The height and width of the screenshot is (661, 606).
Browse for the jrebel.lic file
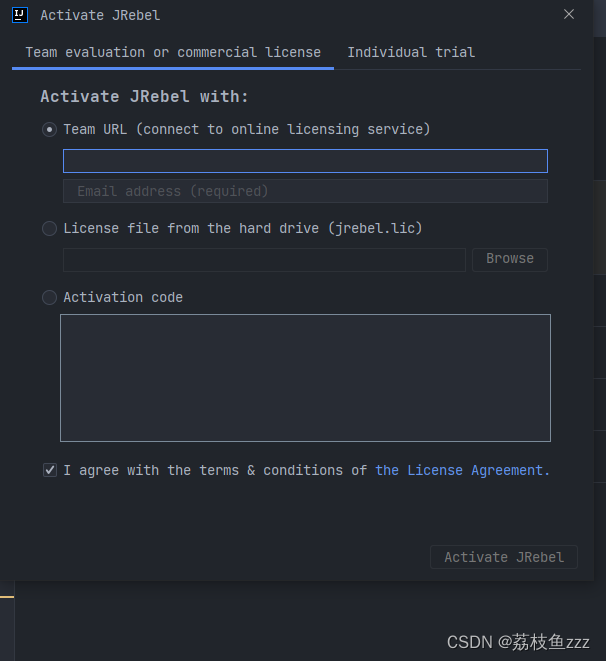[510, 260]
